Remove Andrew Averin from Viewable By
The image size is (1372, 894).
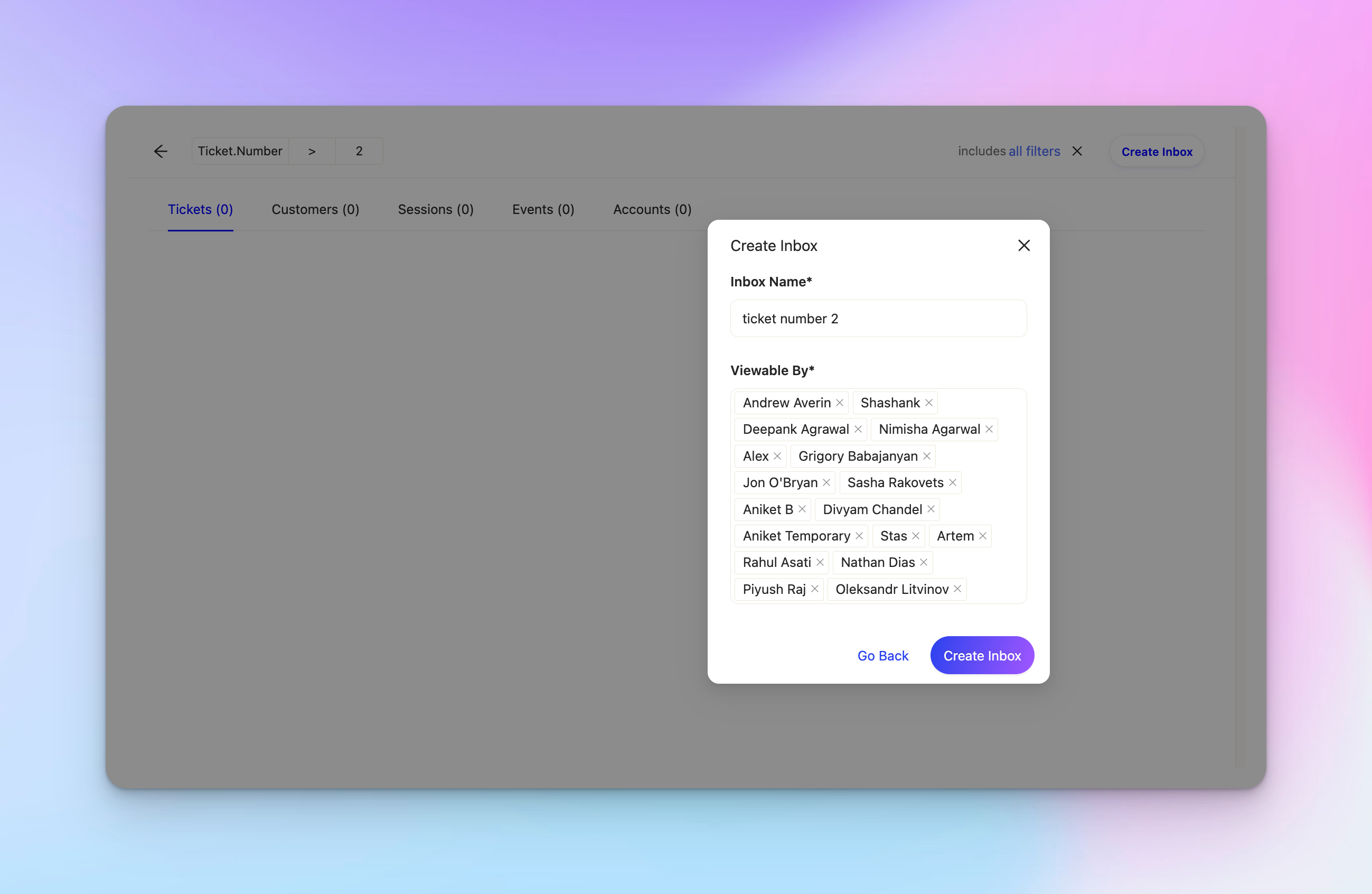coord(839,403)
